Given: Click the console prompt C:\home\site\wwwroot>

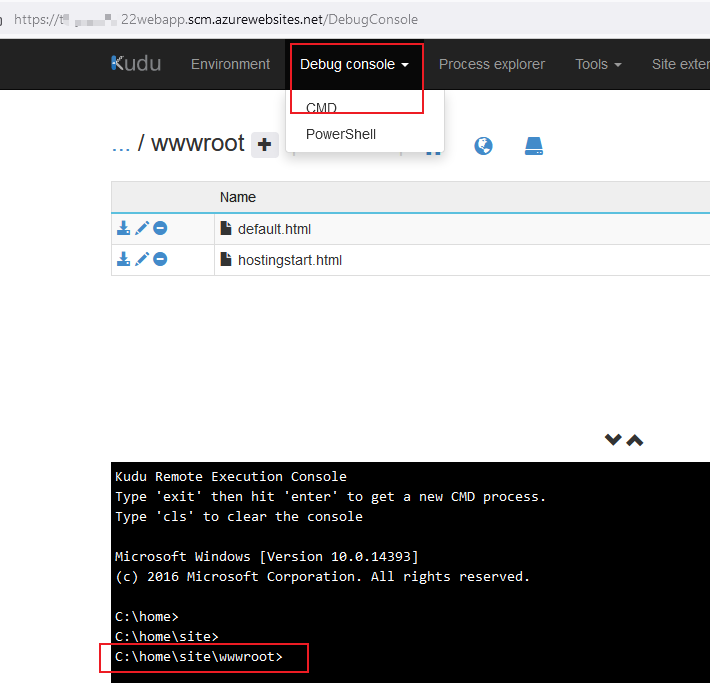Looking at the screenshot, I should tap(199, 657).
